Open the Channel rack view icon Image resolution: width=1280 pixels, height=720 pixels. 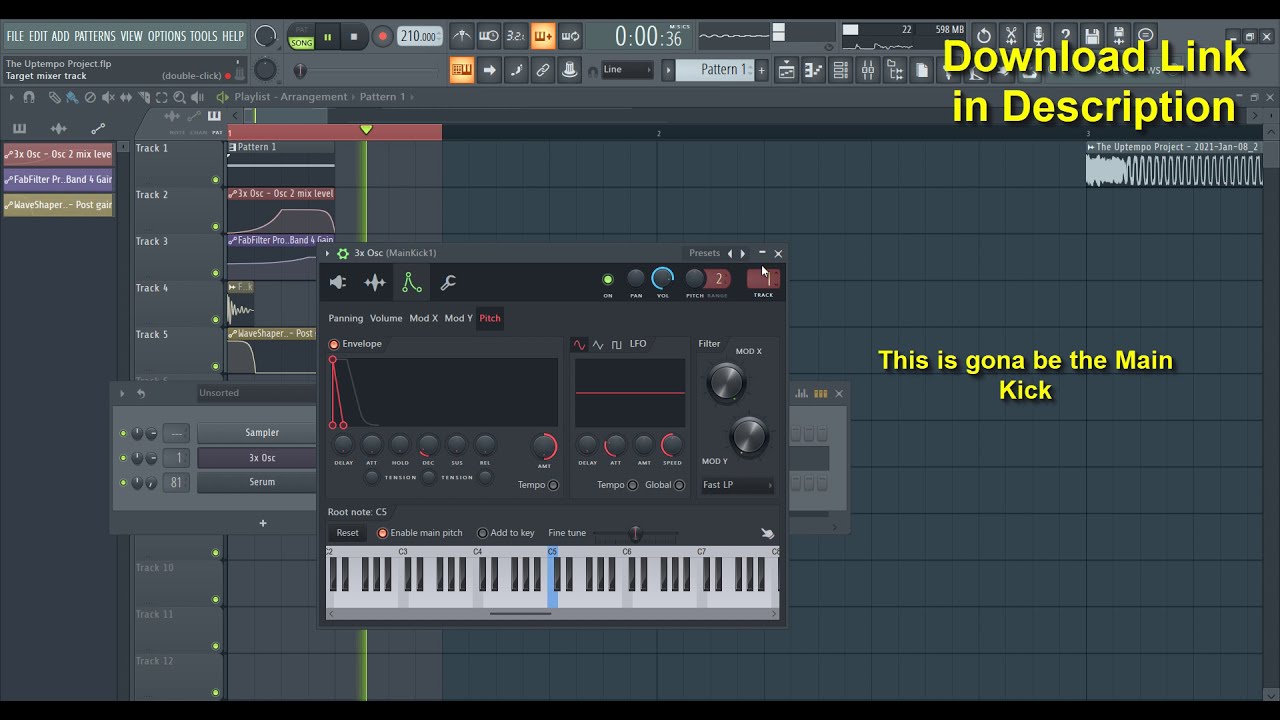click(841, 70)
